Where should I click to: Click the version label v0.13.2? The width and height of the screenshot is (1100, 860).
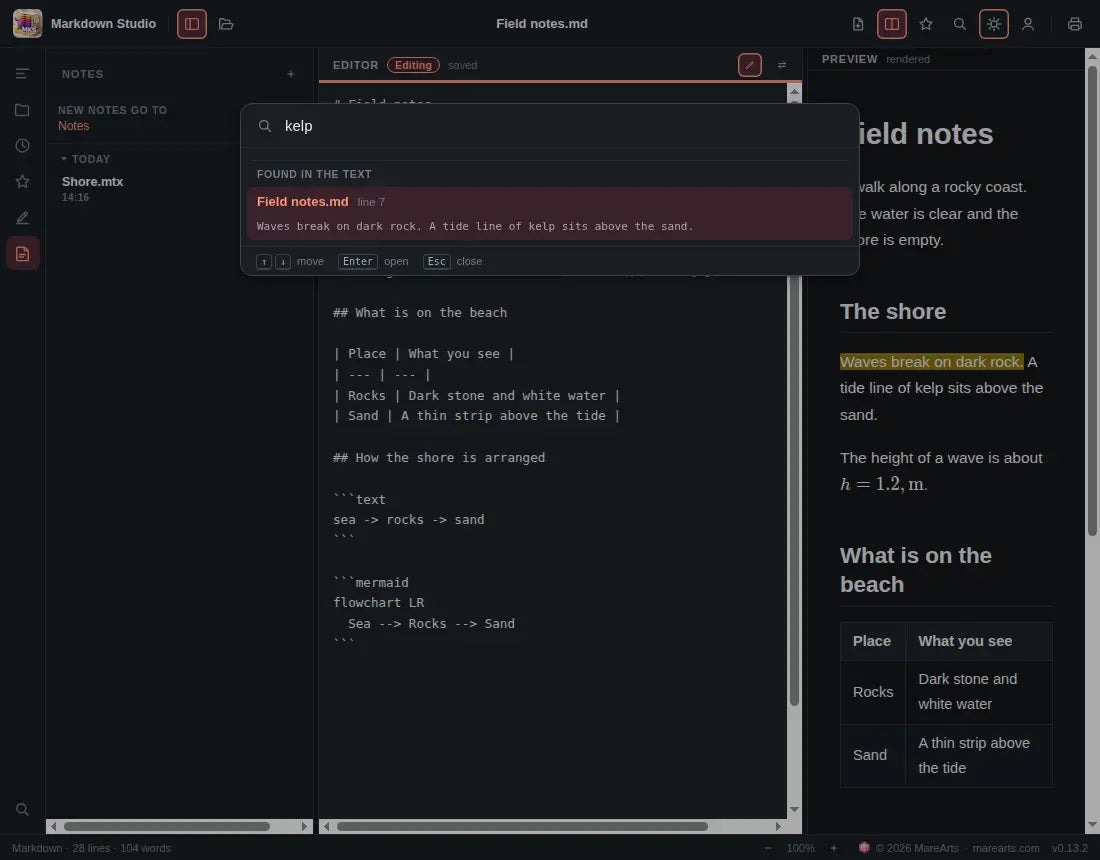coord(1069,848)
